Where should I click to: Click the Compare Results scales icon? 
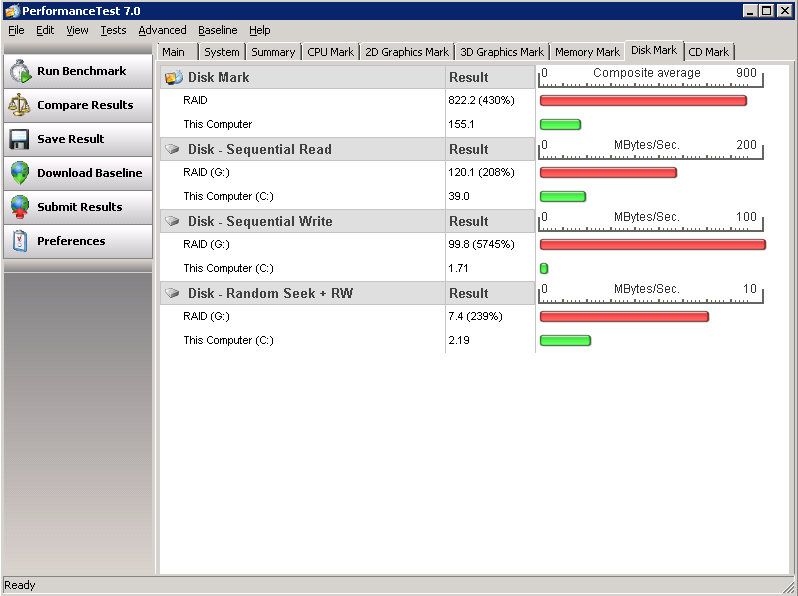[x=19, y=105]
